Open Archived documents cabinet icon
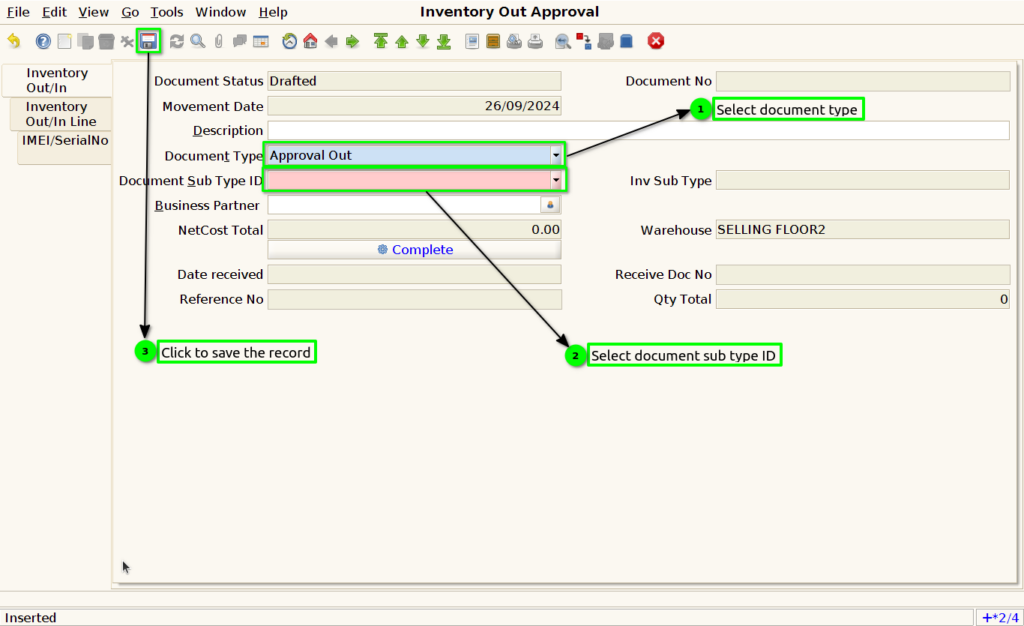This screenshot has height=626, width=1024. pyautogui.click(x=493, y=41)
